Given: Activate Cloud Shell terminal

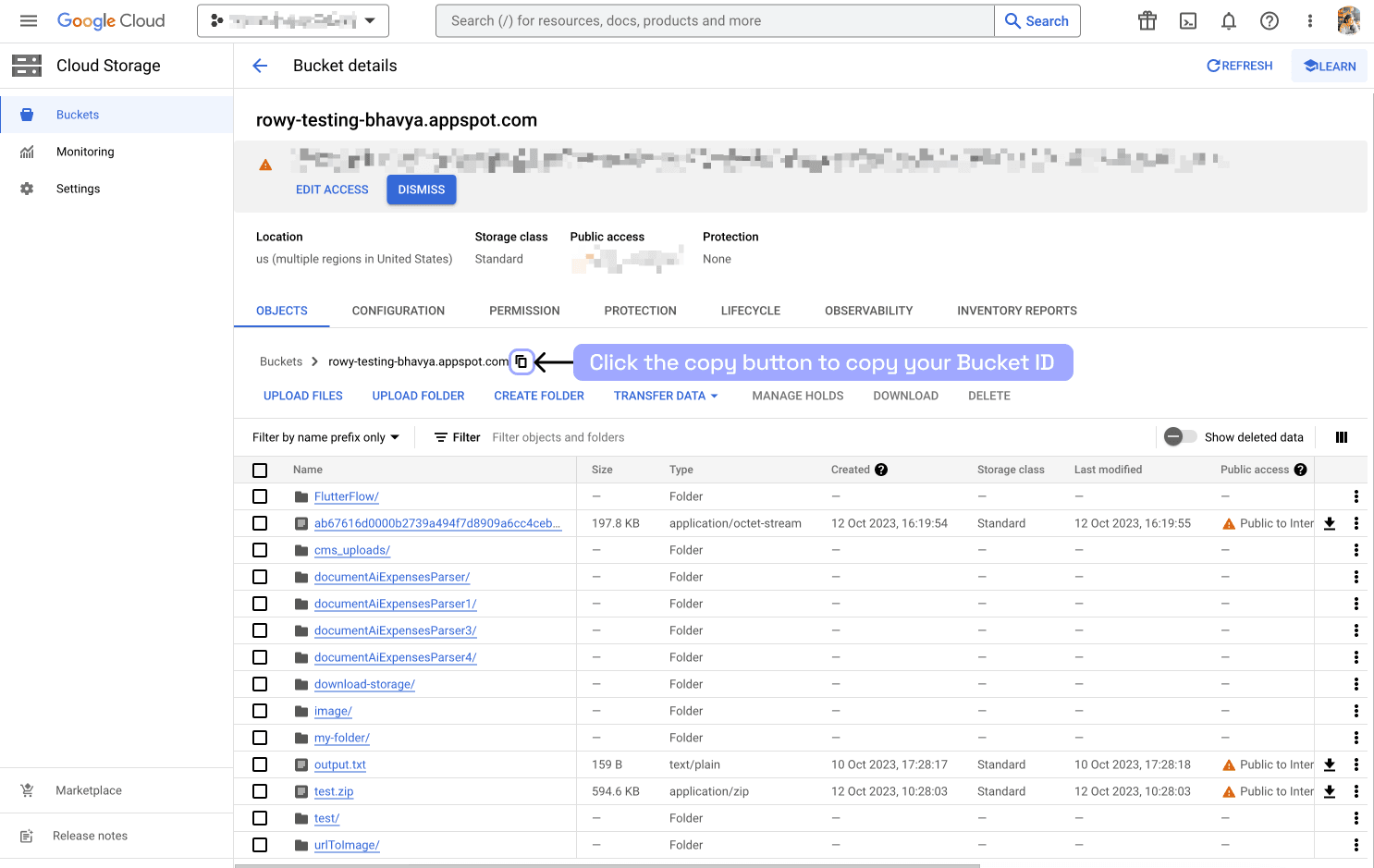Looking at the screenshot, I should [1188, 20].
